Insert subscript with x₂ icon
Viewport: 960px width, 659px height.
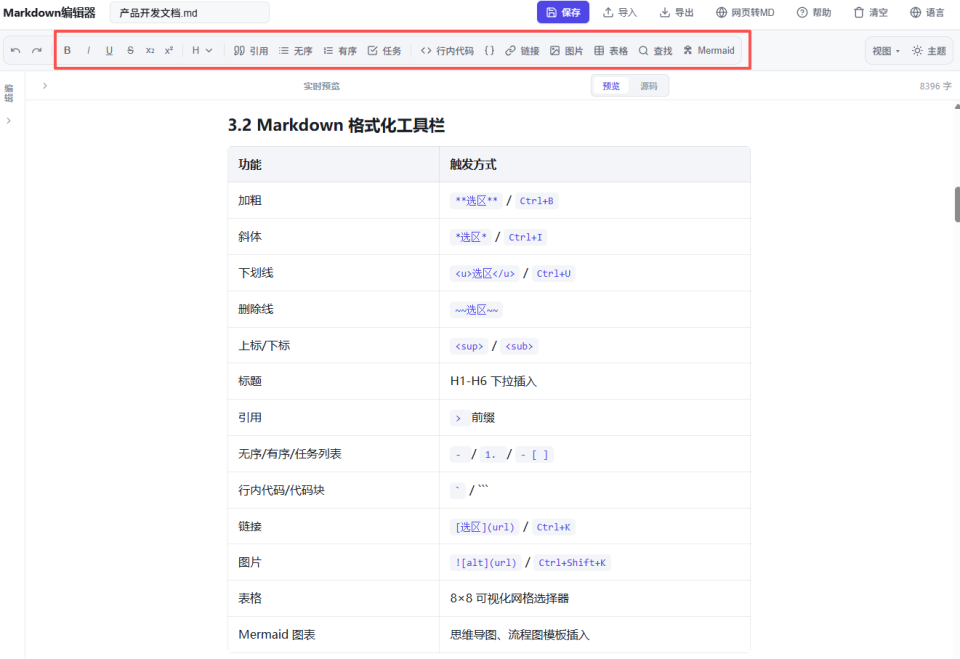(x=150, y=51)
